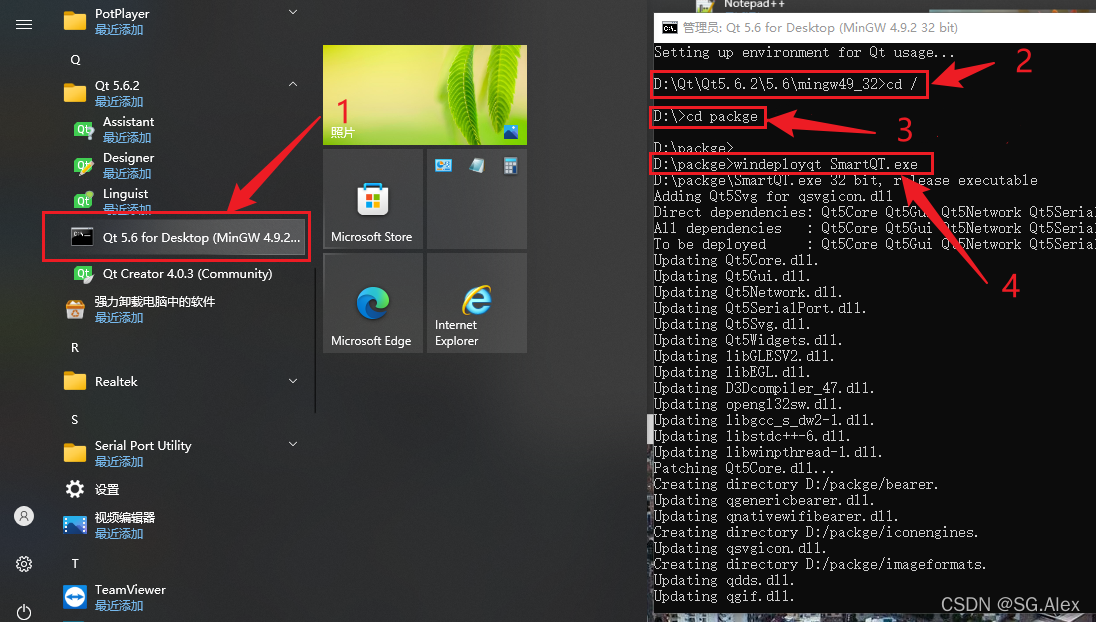Image resolution: width=1096 pixels, height=622 pixels.
Task: Open the Calculator small tile
Action: pos(510,166)
